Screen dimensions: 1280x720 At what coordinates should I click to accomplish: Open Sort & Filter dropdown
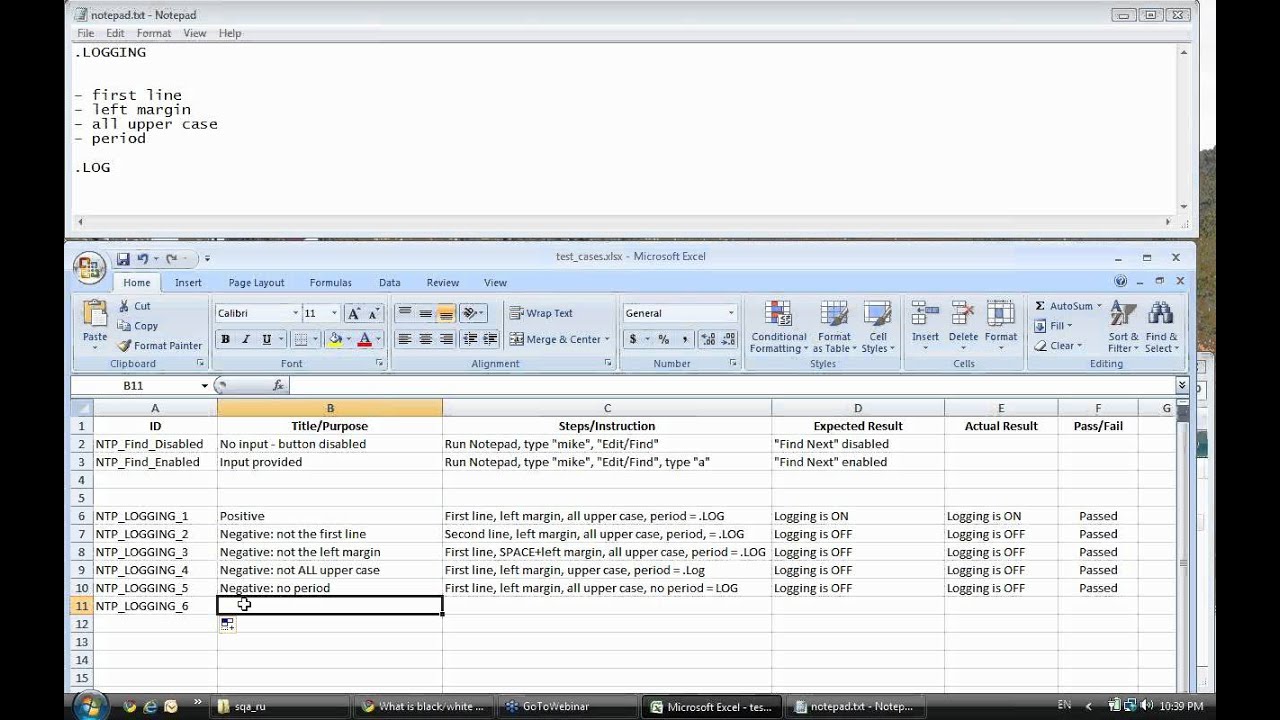[x=1123, y=326]
